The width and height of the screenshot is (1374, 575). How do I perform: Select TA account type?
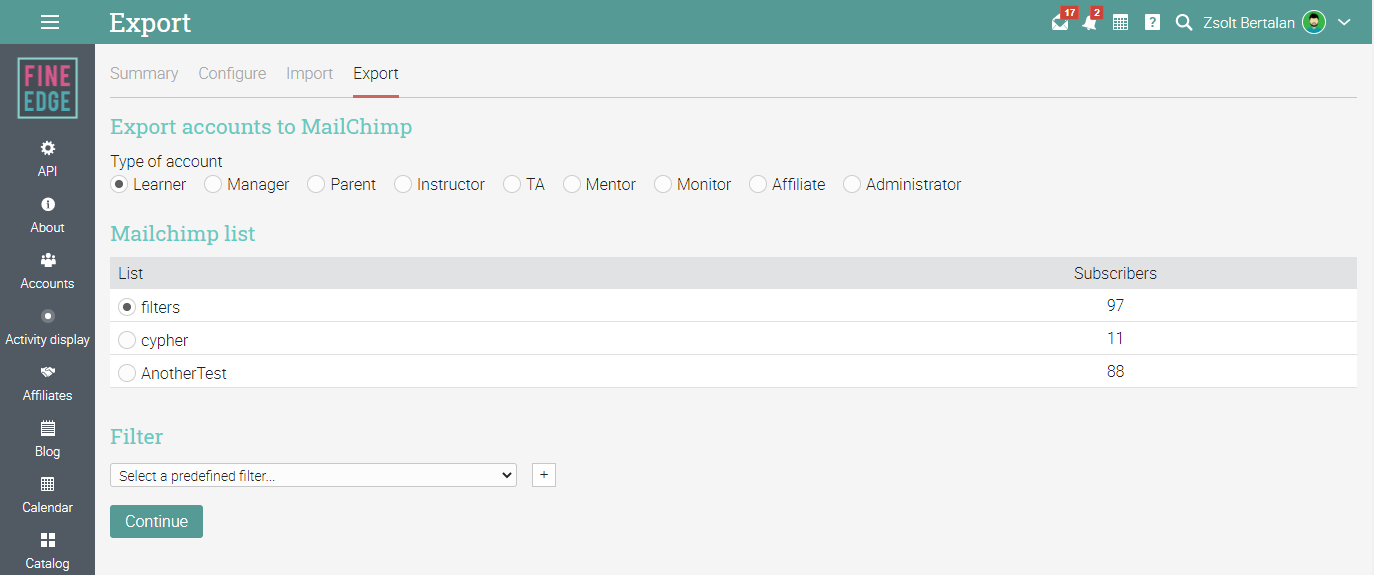point(512,184)
